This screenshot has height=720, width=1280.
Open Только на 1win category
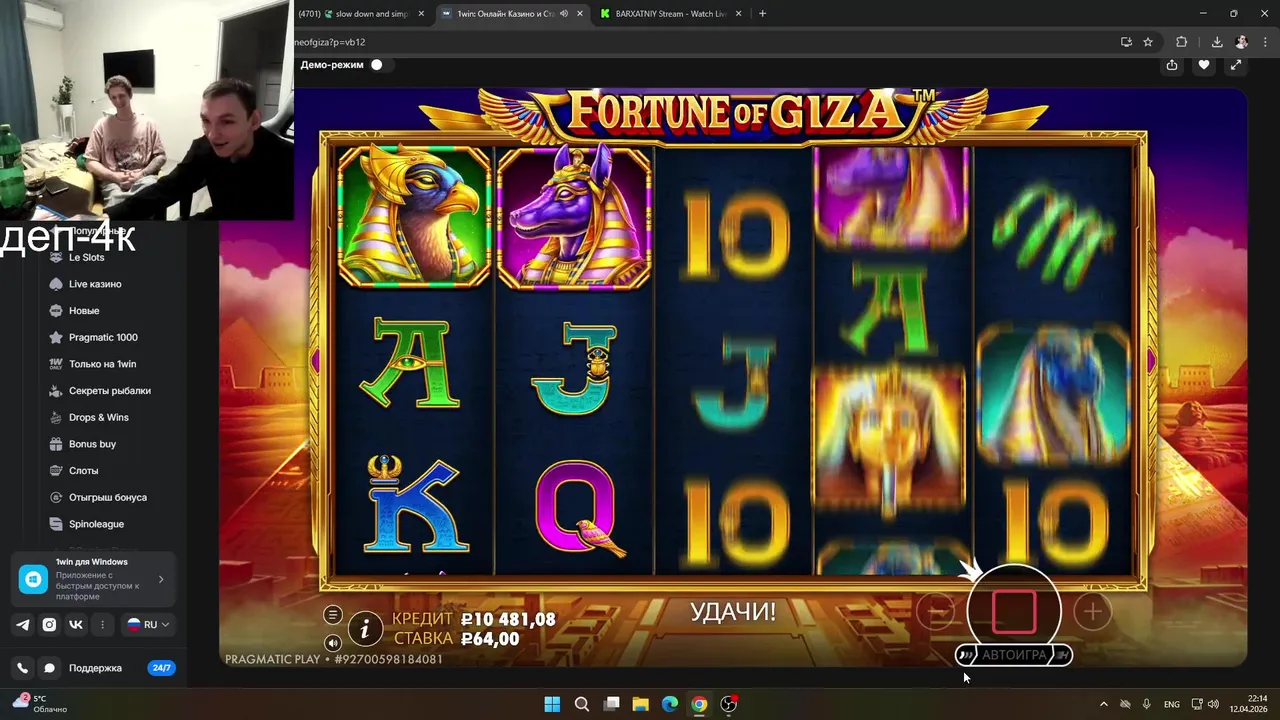[x=102, y=364]
